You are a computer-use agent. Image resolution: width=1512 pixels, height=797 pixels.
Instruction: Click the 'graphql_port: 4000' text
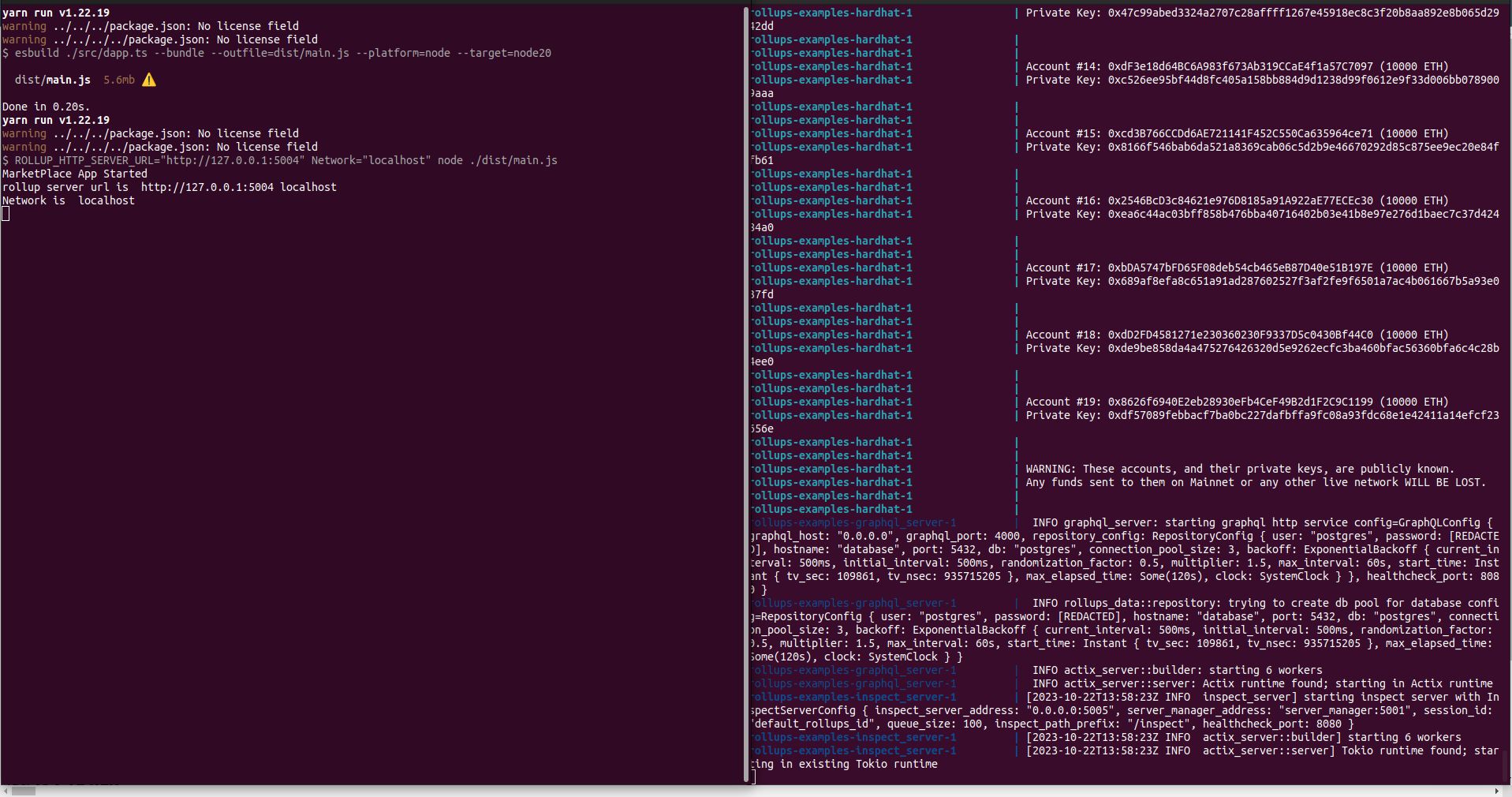click(x=962, y=536)
